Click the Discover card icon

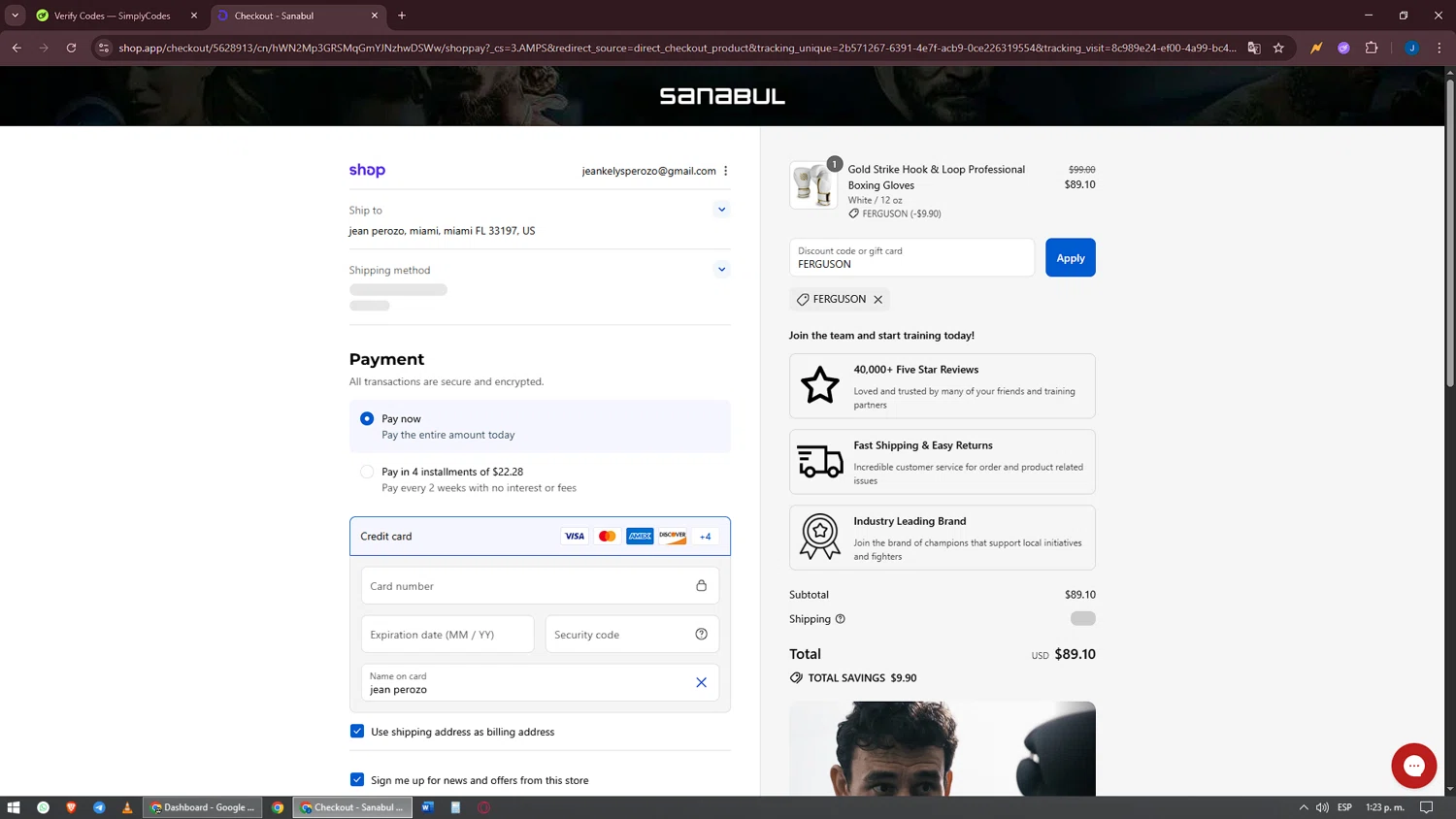pos(673,536)
